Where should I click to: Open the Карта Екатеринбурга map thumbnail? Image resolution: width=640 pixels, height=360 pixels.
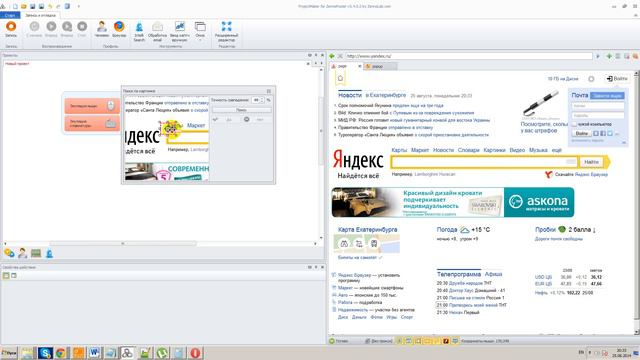[367, 244]
